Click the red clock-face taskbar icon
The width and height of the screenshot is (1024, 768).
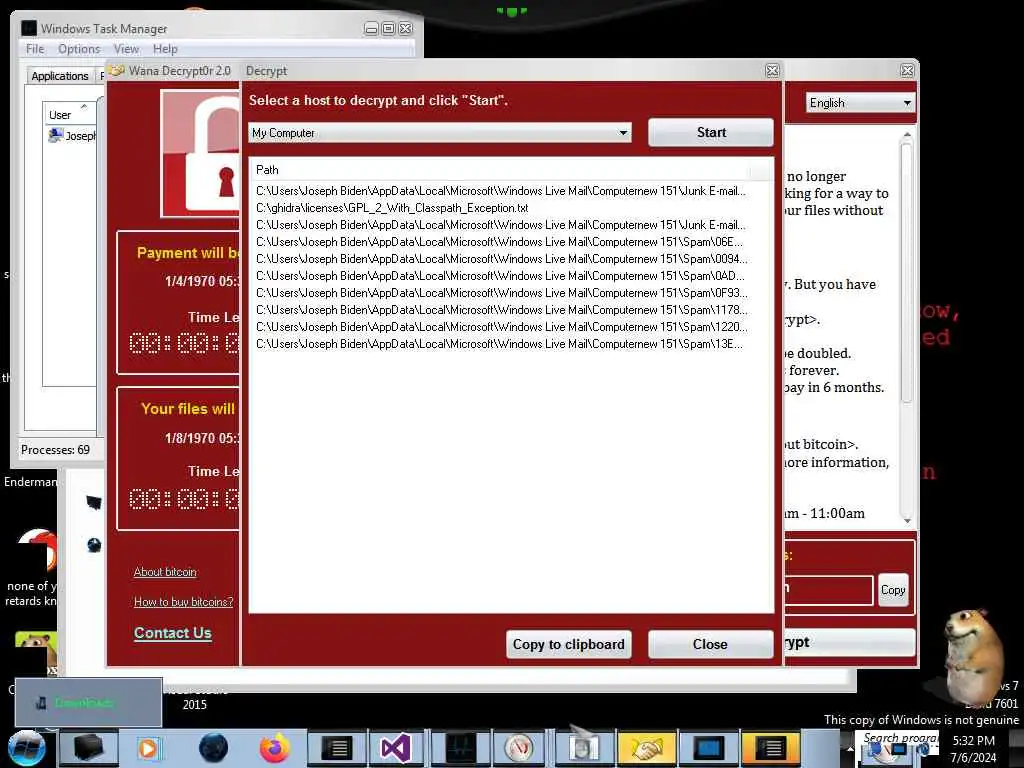(520, 748)
